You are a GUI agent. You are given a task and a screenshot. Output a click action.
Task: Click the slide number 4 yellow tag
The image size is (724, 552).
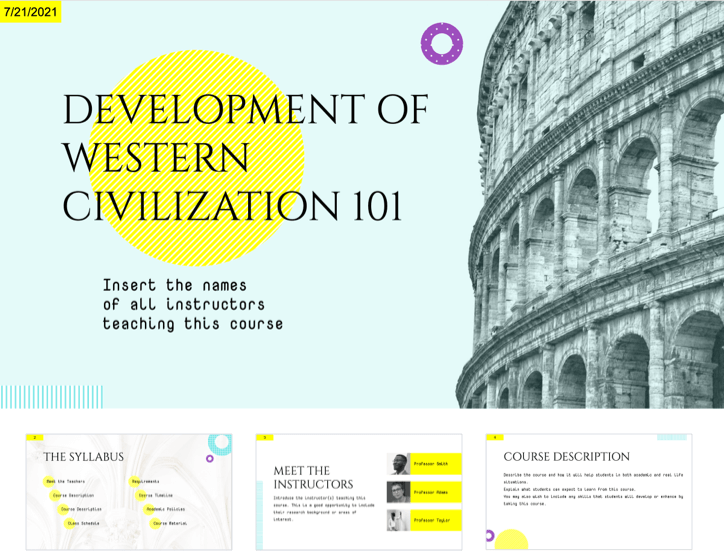[495, 437]
